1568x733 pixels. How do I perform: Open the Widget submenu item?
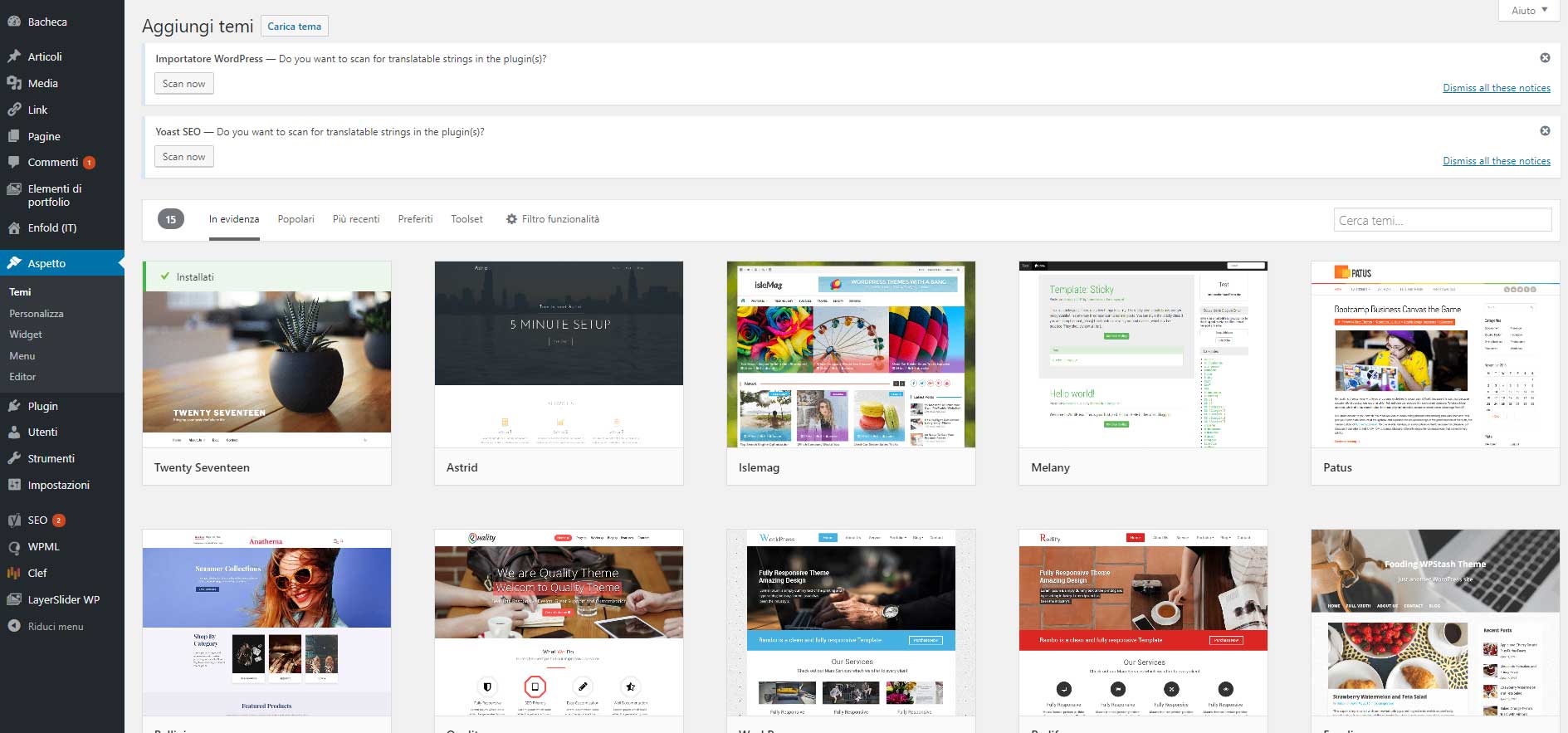[x=26, y=335]
